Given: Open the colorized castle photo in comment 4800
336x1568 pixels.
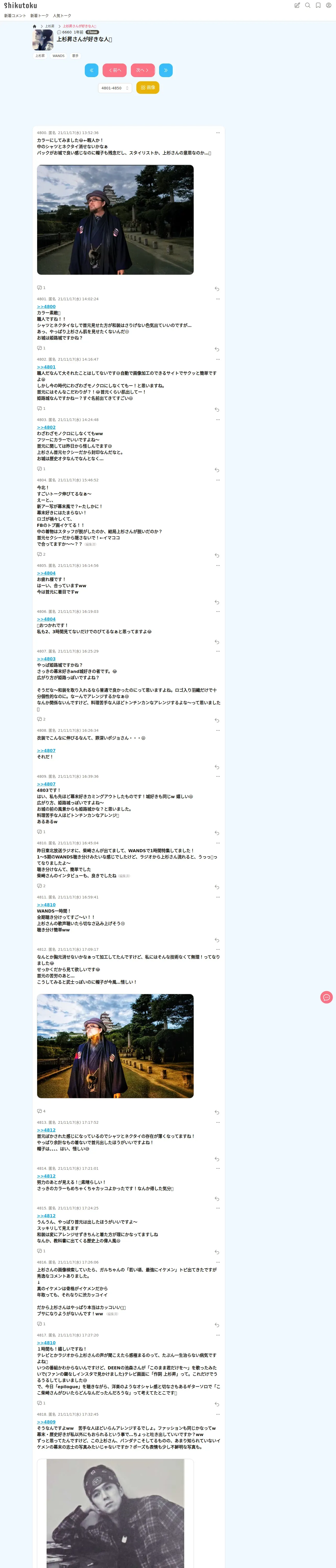Looking at the screenshot, I should [115, 219].
